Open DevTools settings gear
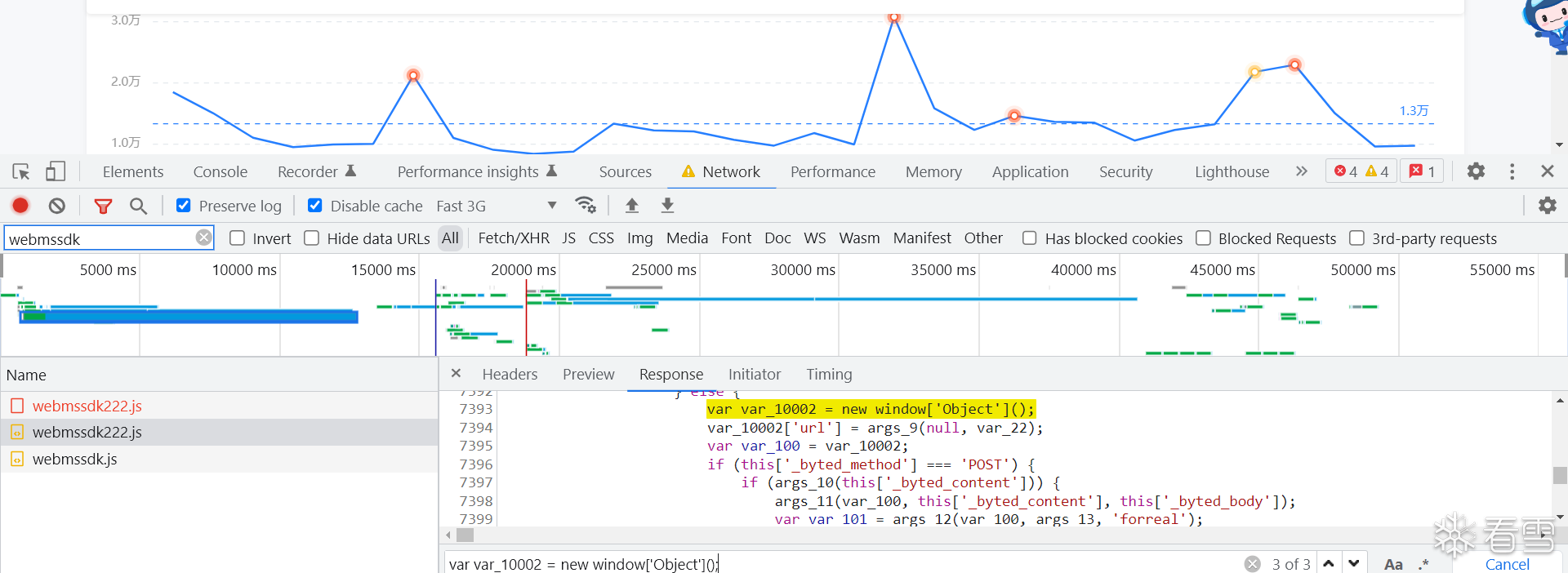 [1475, 171]
